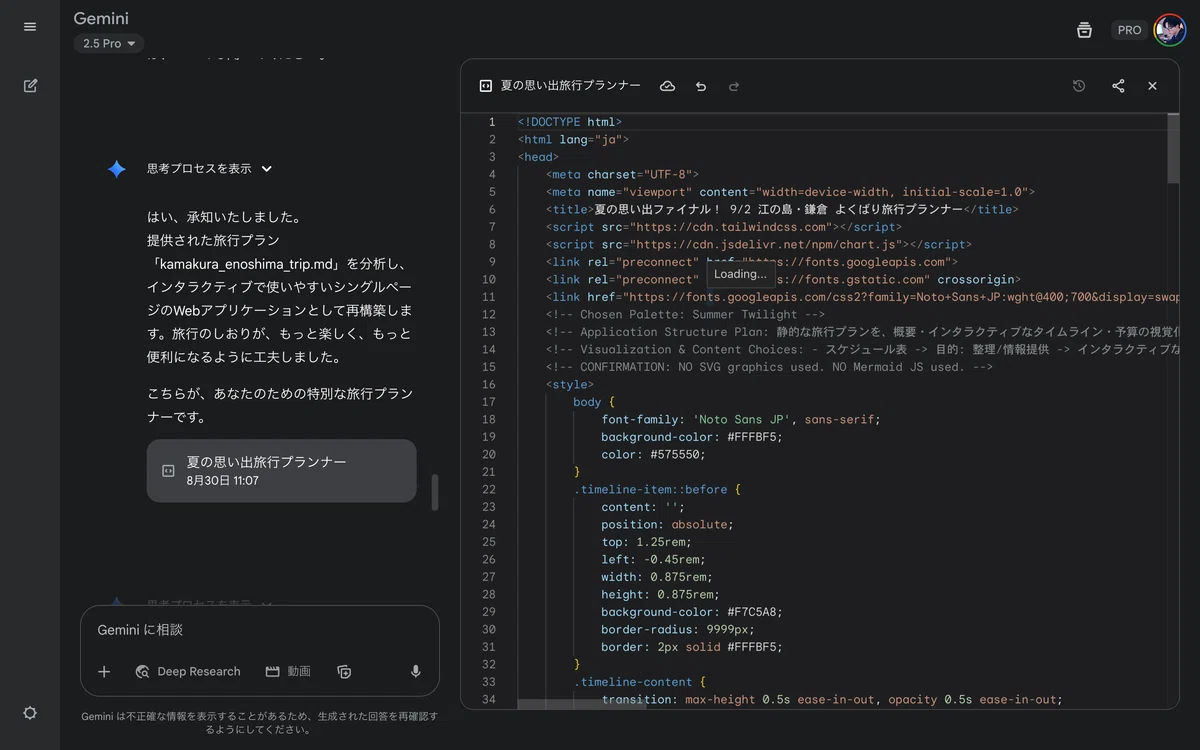
Task: Click the <!DOCTYPE html> code line
Action: 570,122
